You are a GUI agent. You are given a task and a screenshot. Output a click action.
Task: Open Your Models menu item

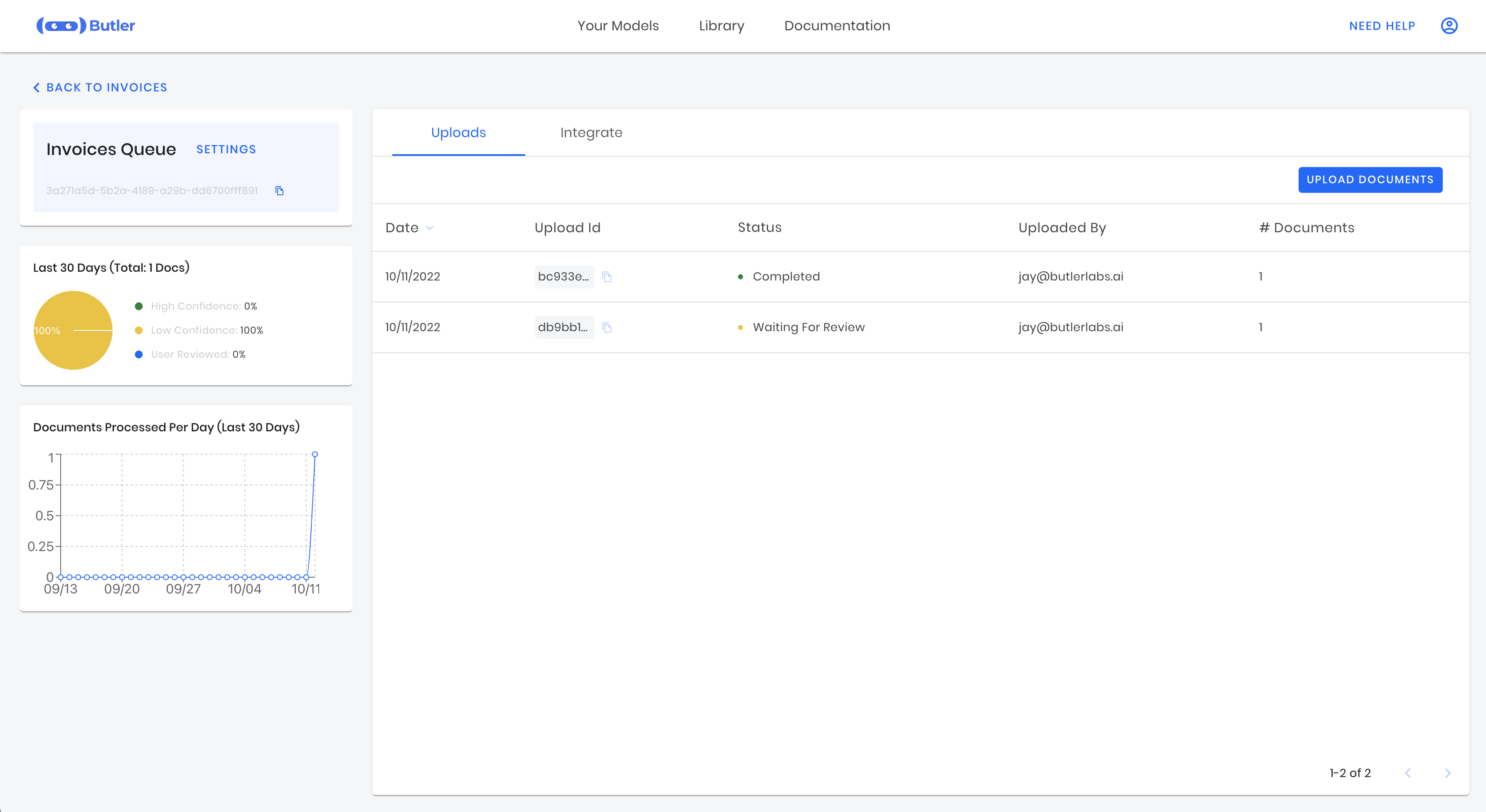click(x=618, y=26)
